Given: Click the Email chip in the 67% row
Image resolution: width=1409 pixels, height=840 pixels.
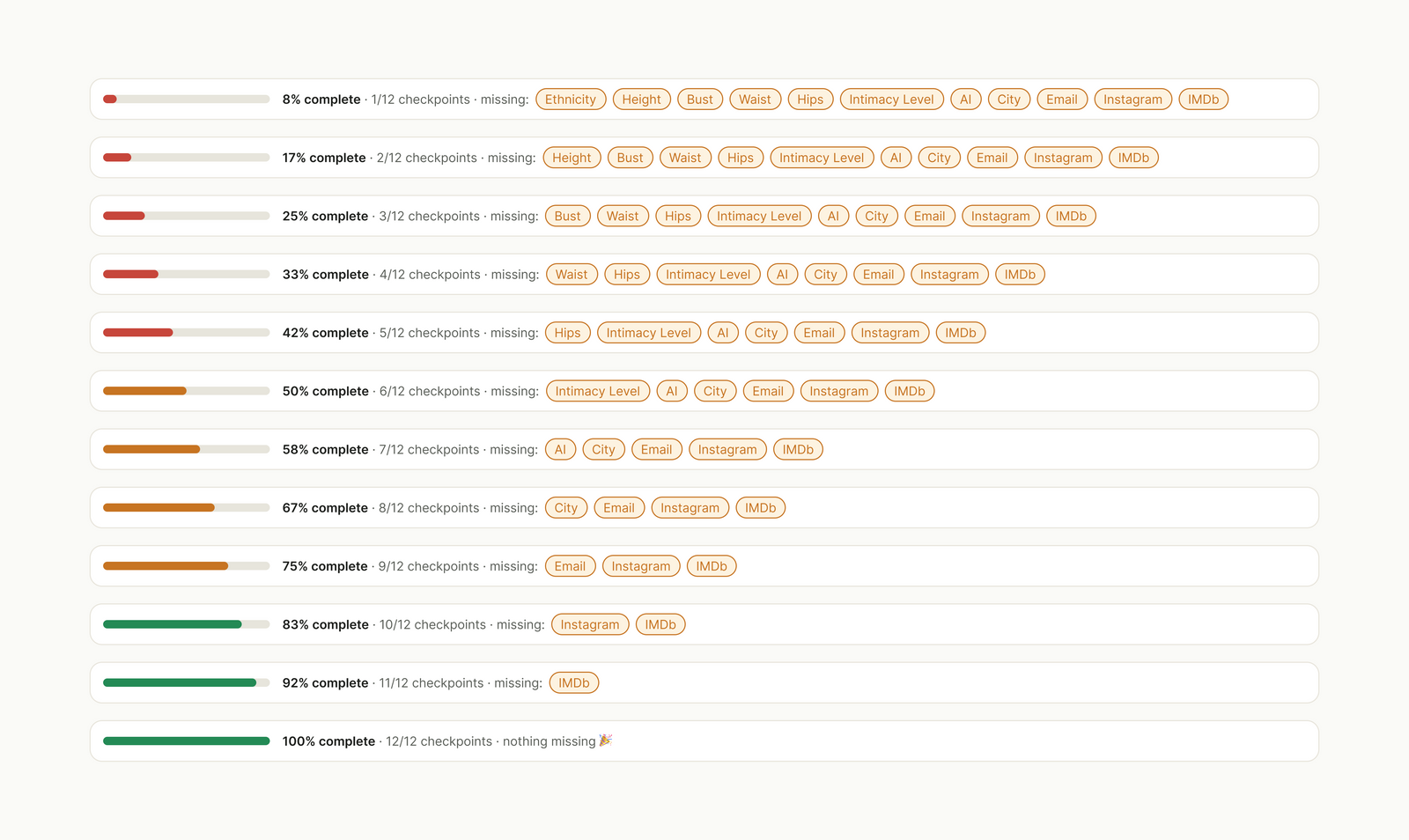Looking at the screenshot, I should click(619, 508).
